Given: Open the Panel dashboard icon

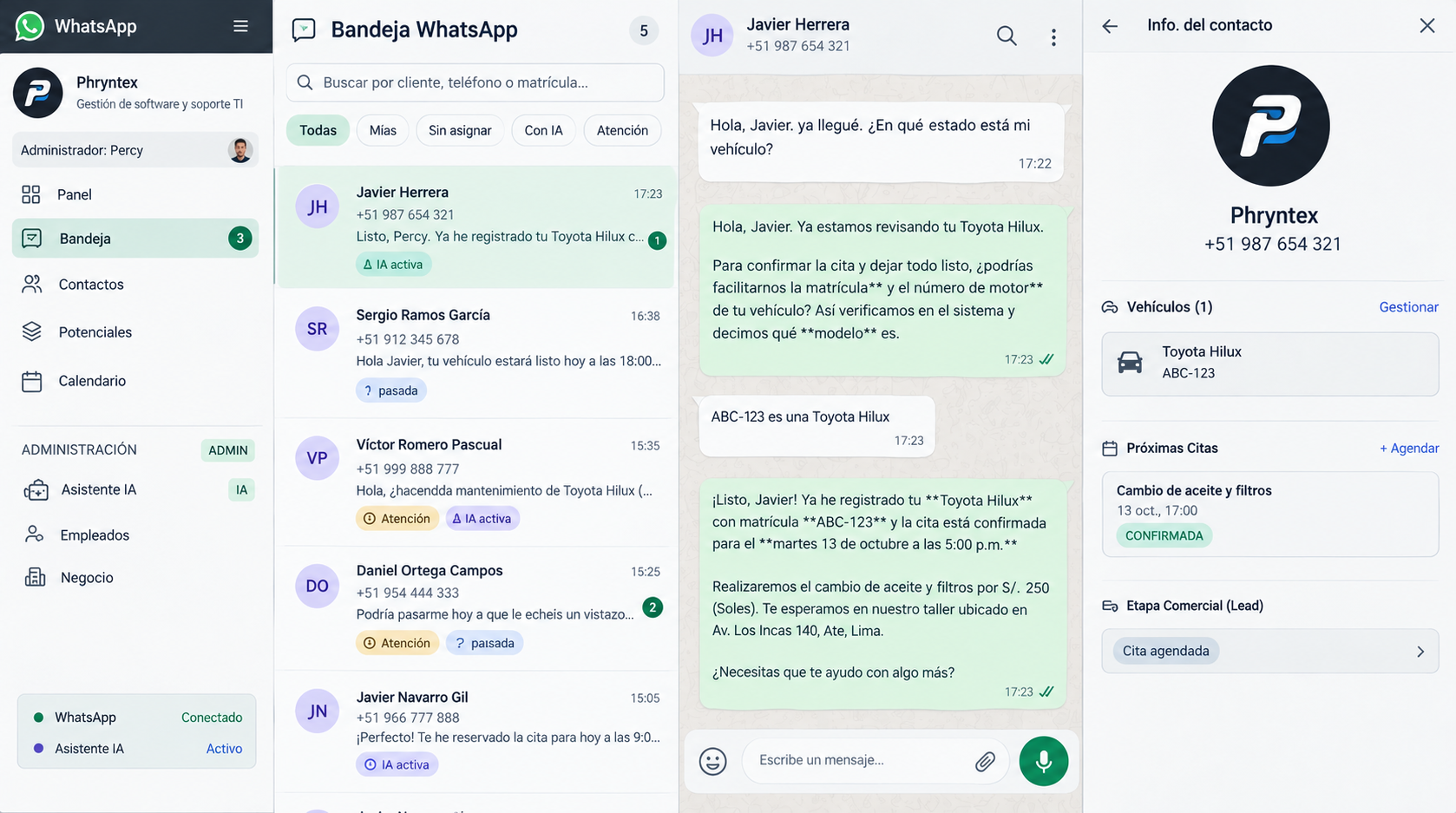Looking at the screenshot, I should click(31, 194).
